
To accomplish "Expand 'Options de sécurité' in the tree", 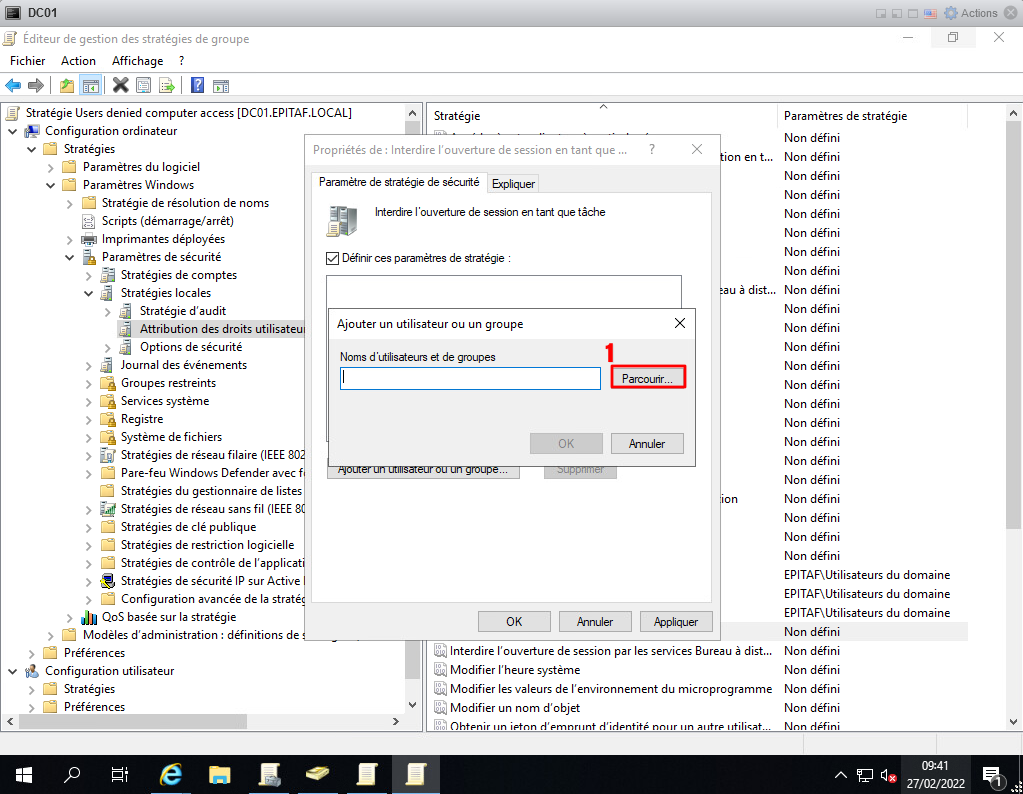I will pos(108,347).
